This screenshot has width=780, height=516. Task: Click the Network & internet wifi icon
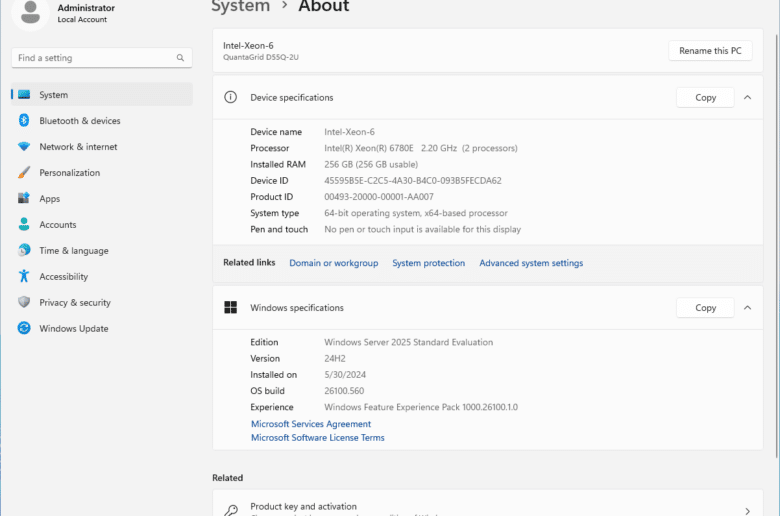[x=24, y=147]
